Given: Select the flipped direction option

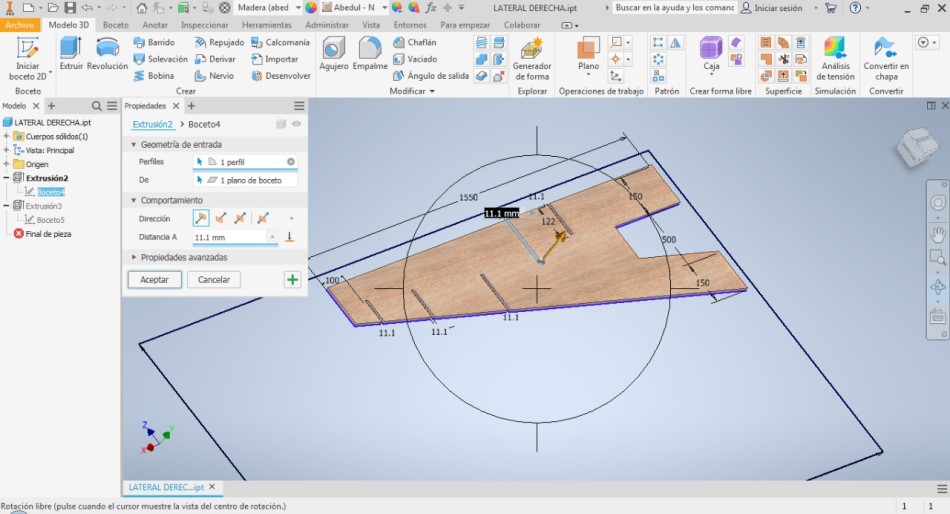Looking at the screenshot, I should coord(221,218).
